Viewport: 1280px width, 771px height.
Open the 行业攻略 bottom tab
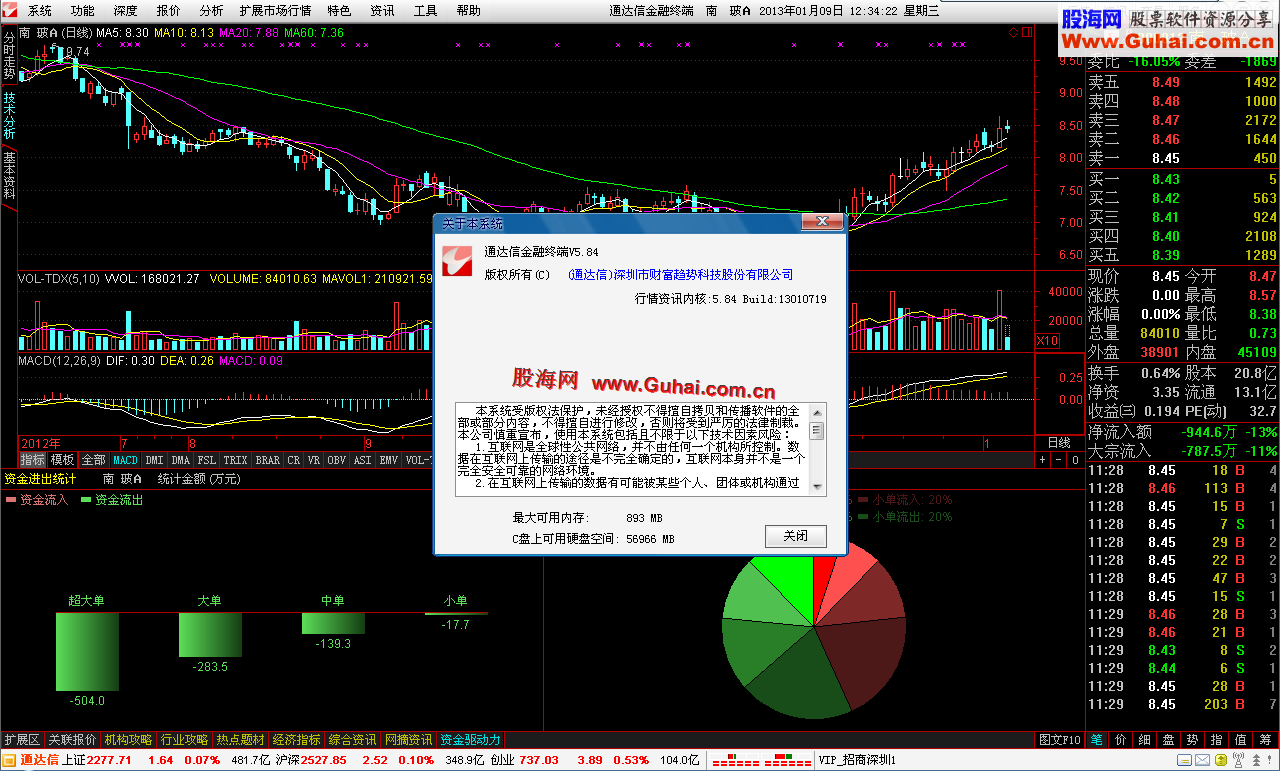pos(184,740)
